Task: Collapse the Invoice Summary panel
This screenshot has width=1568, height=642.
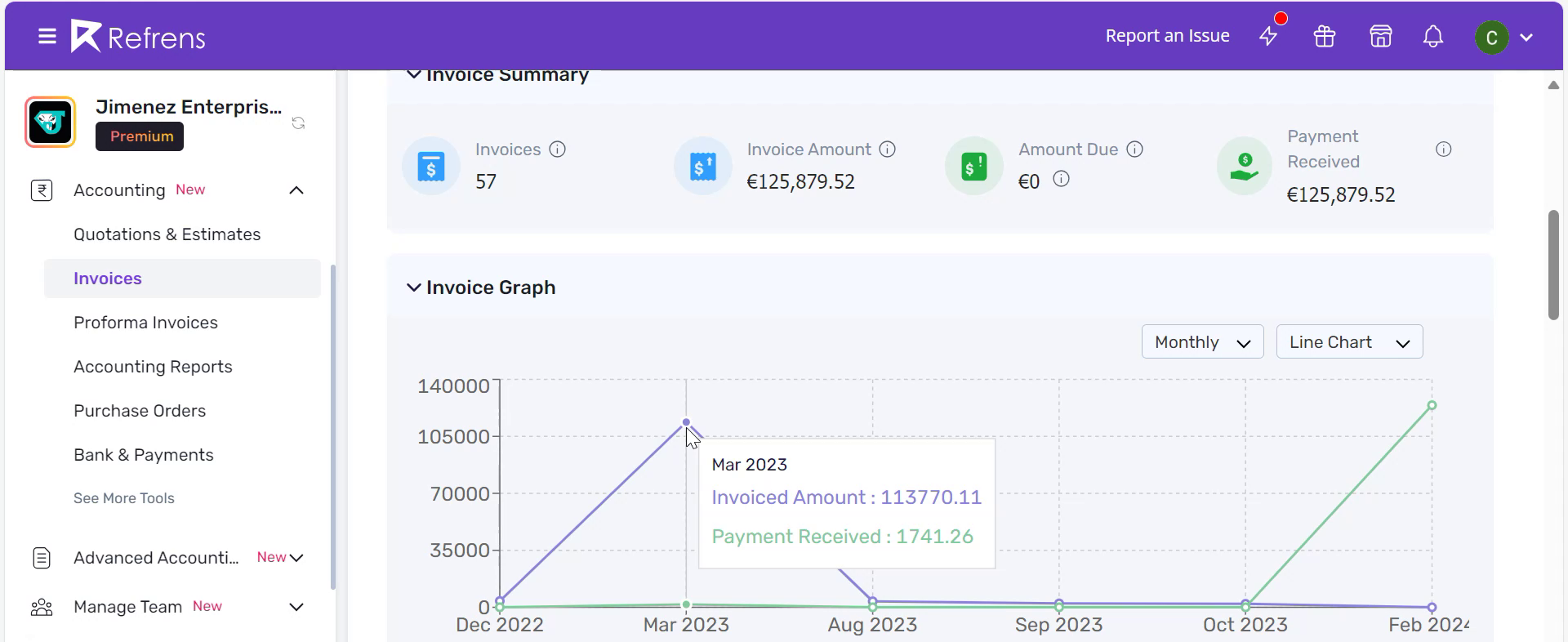Action: coord(414,74)
